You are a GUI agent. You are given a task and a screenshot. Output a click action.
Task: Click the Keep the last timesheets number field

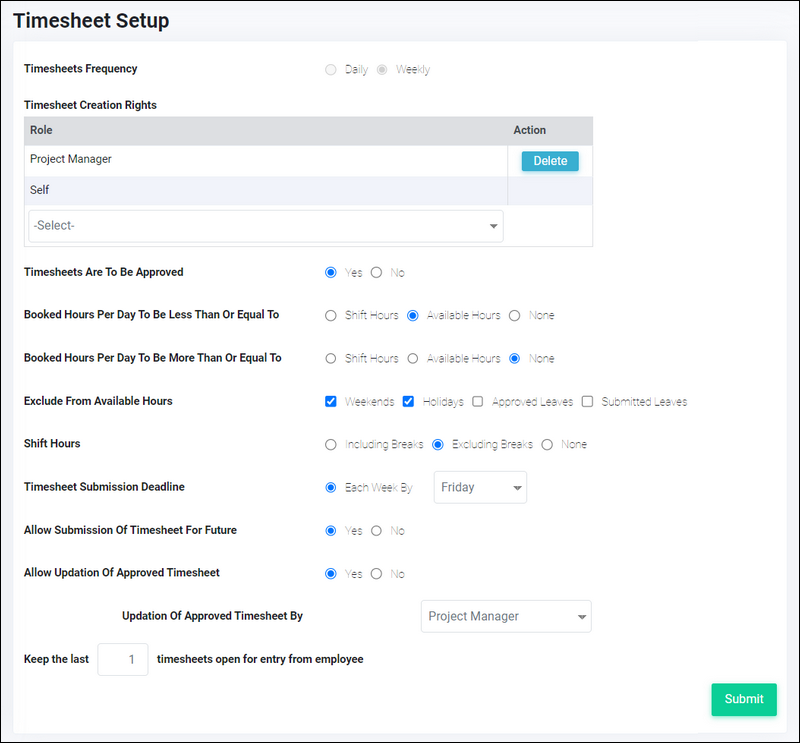pyautogui.click(x=123, y=659)
